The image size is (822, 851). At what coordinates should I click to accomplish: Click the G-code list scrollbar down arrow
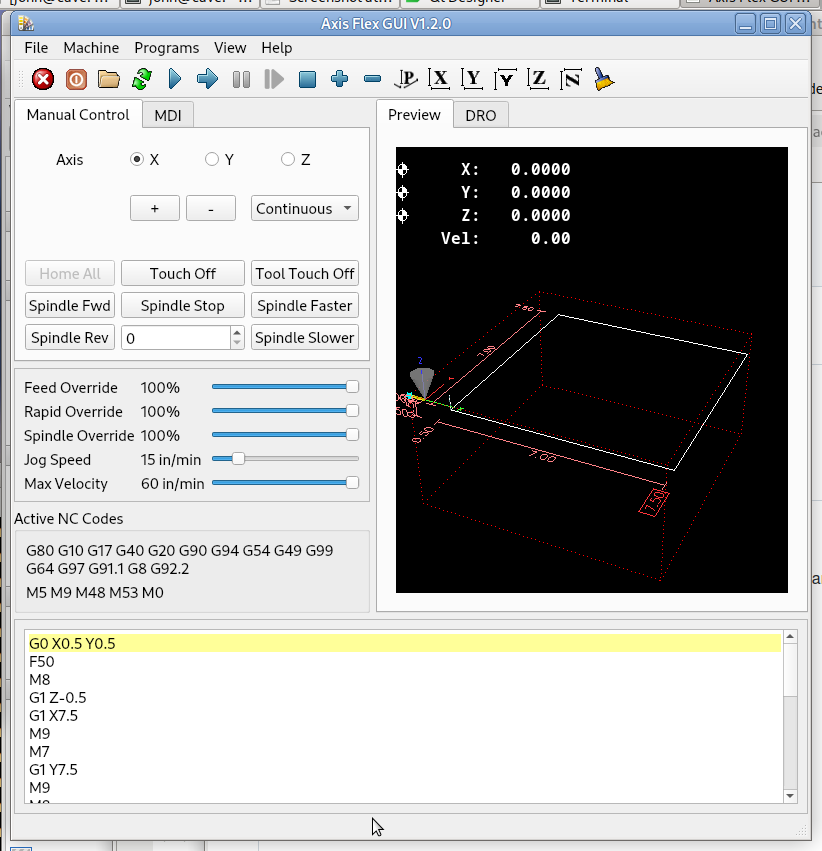(790, 796)
